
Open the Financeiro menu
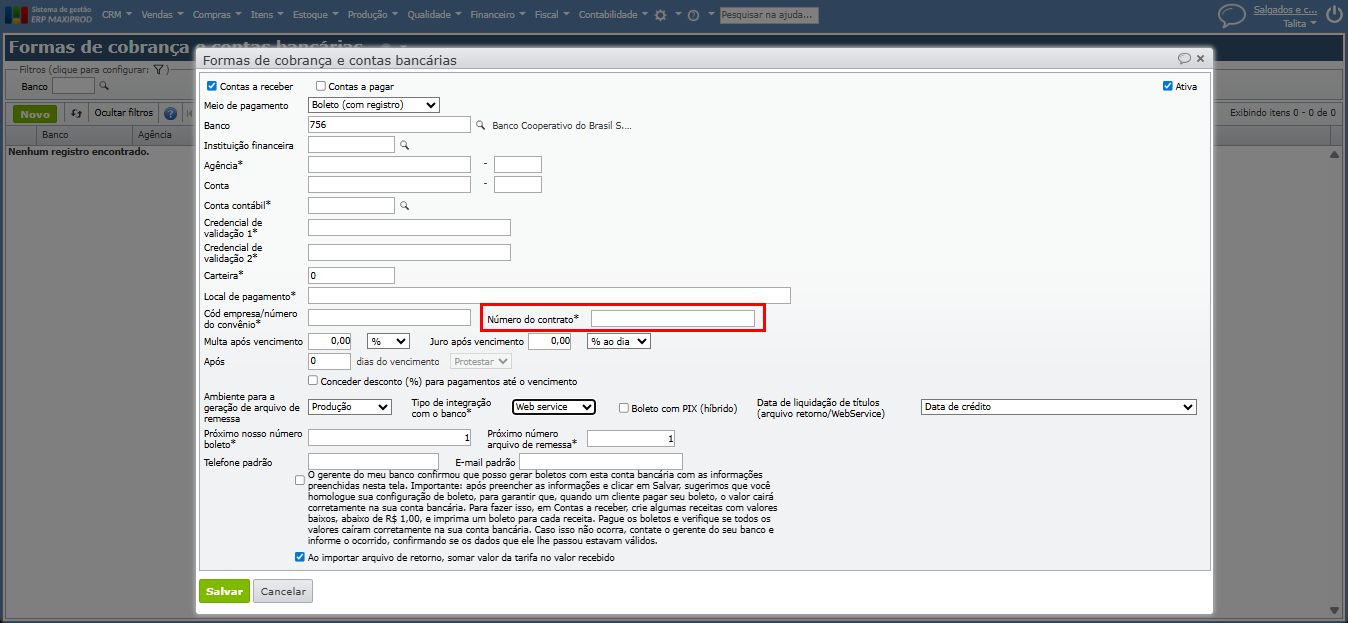click(x=498, y=15)
